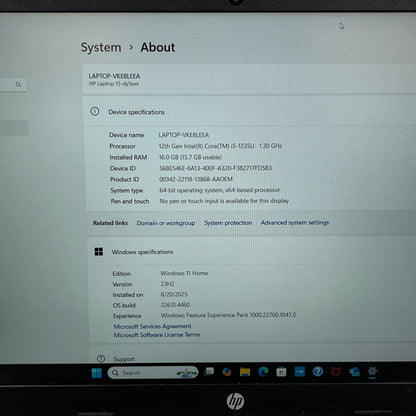
Task: Select the Edition value 'Windows 11 Home'
Action: (184, 273)
